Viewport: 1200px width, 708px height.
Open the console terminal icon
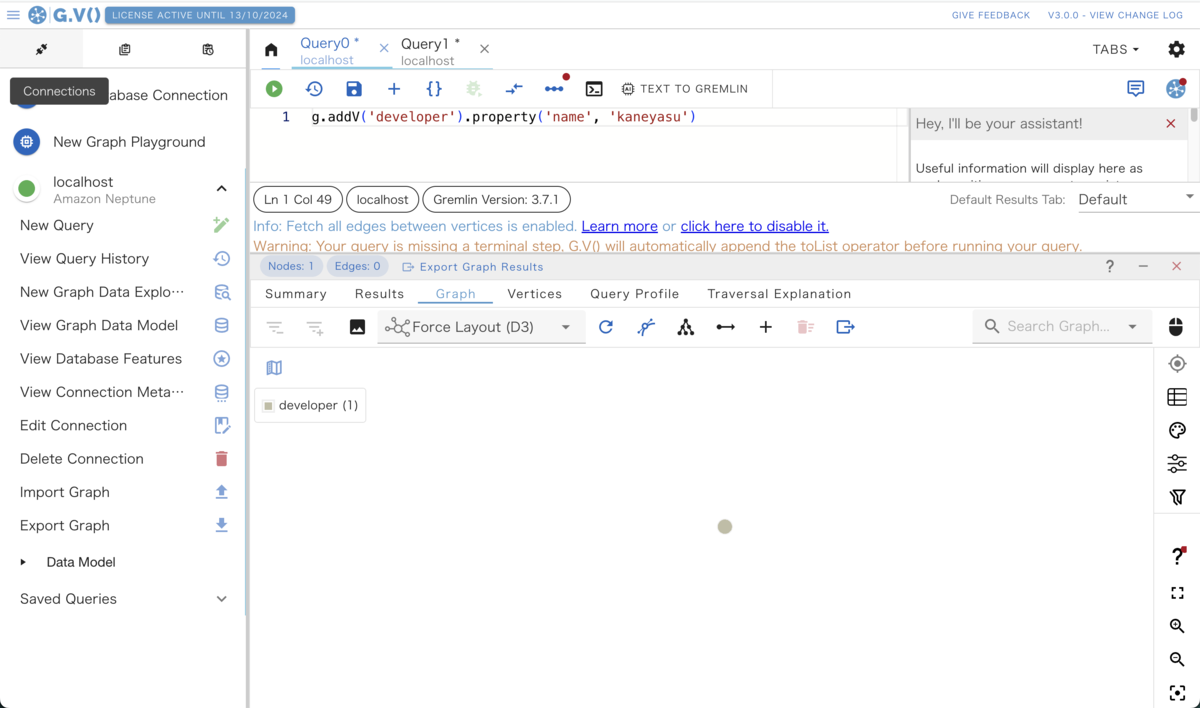pyautogui.click(x=594, y=89)
